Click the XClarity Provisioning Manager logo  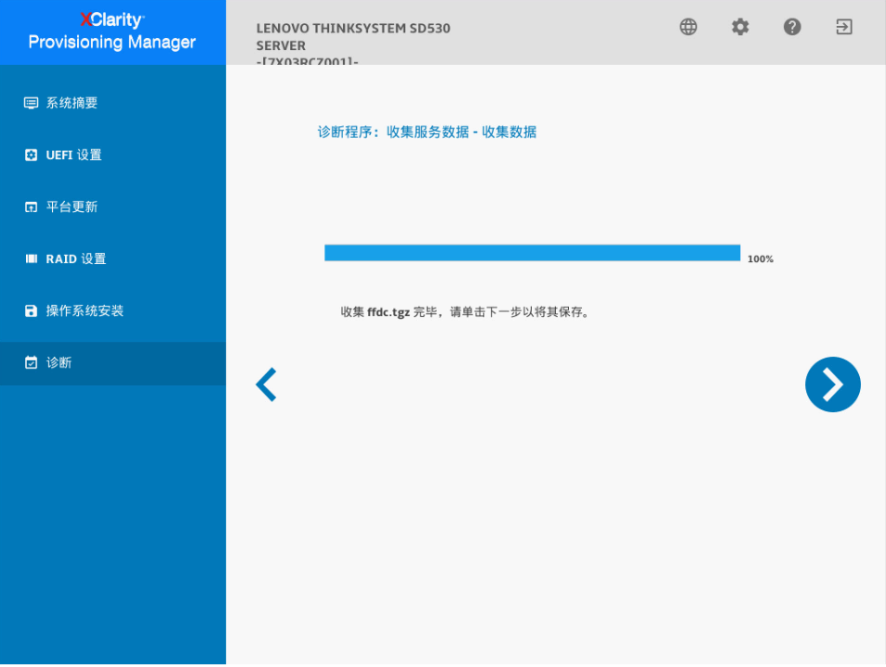tap(113, 31)
